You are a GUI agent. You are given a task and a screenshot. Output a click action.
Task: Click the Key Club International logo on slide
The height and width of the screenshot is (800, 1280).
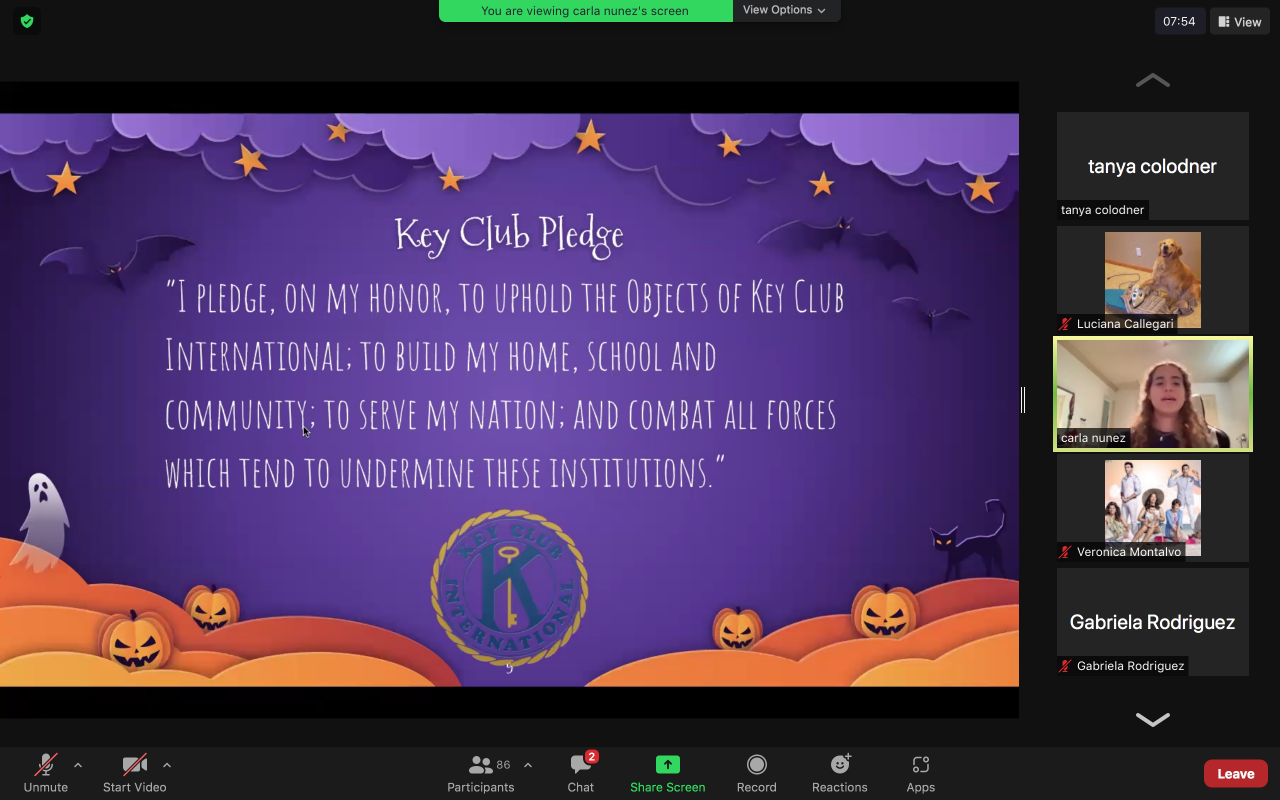(509, 588)
